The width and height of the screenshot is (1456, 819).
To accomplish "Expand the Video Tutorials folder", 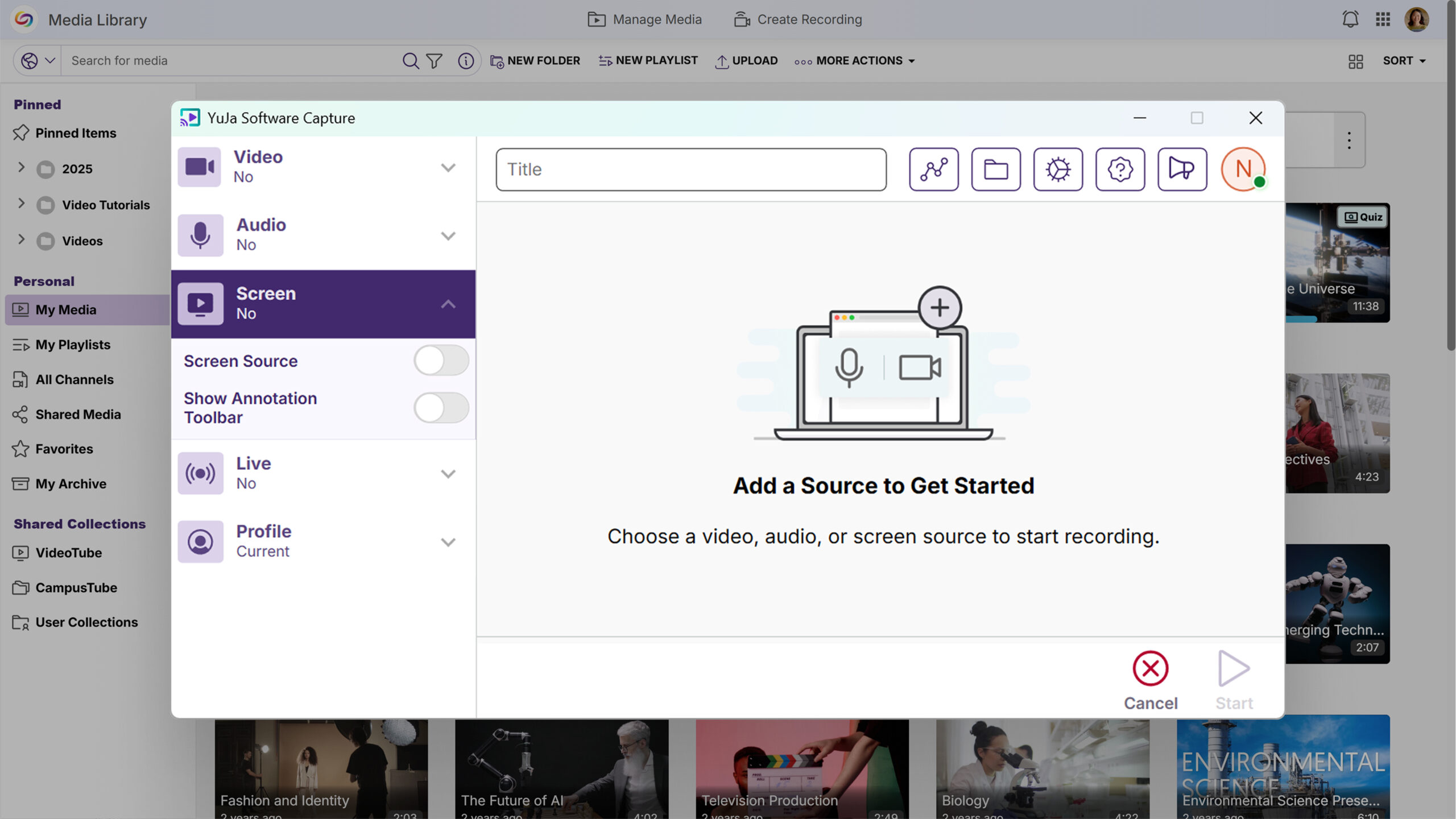I will click(x=21, y=203).
